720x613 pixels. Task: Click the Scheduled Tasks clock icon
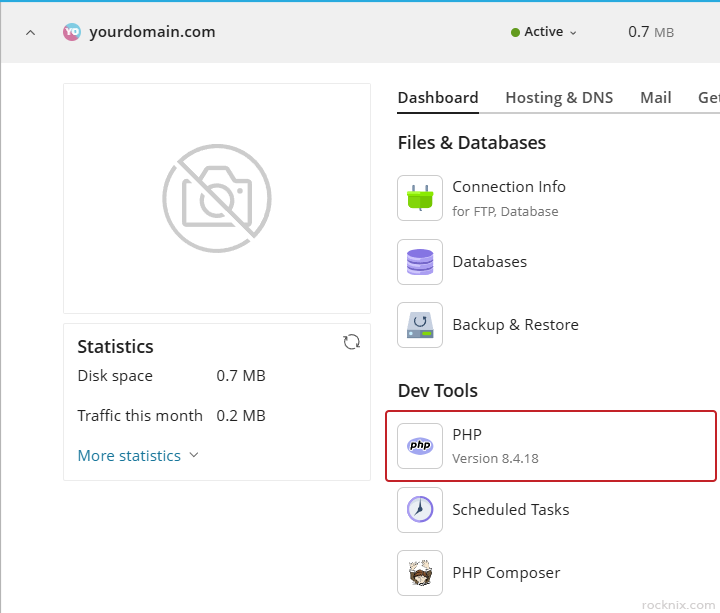click(x=420, y=510)
